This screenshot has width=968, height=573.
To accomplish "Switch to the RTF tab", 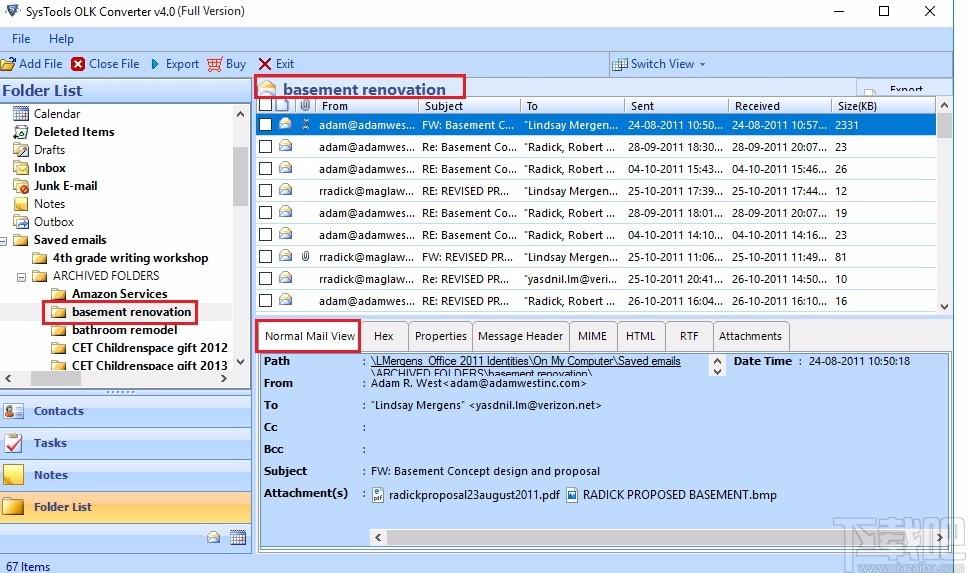I will (x=689, y=336).
